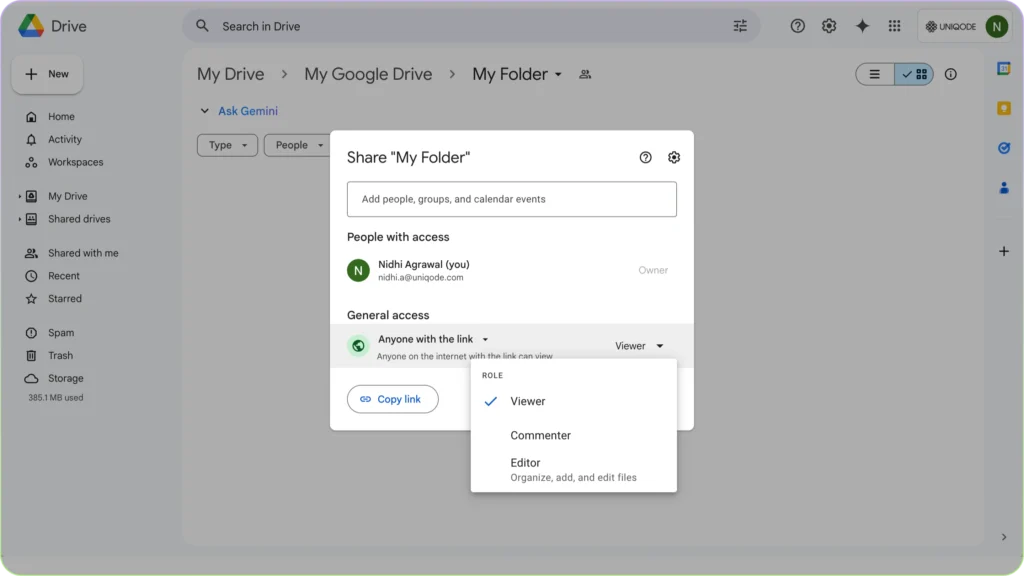Open the share dialog's settings gear
The height and width of the screenshot is (576, 1024).
tap(673, 157)
